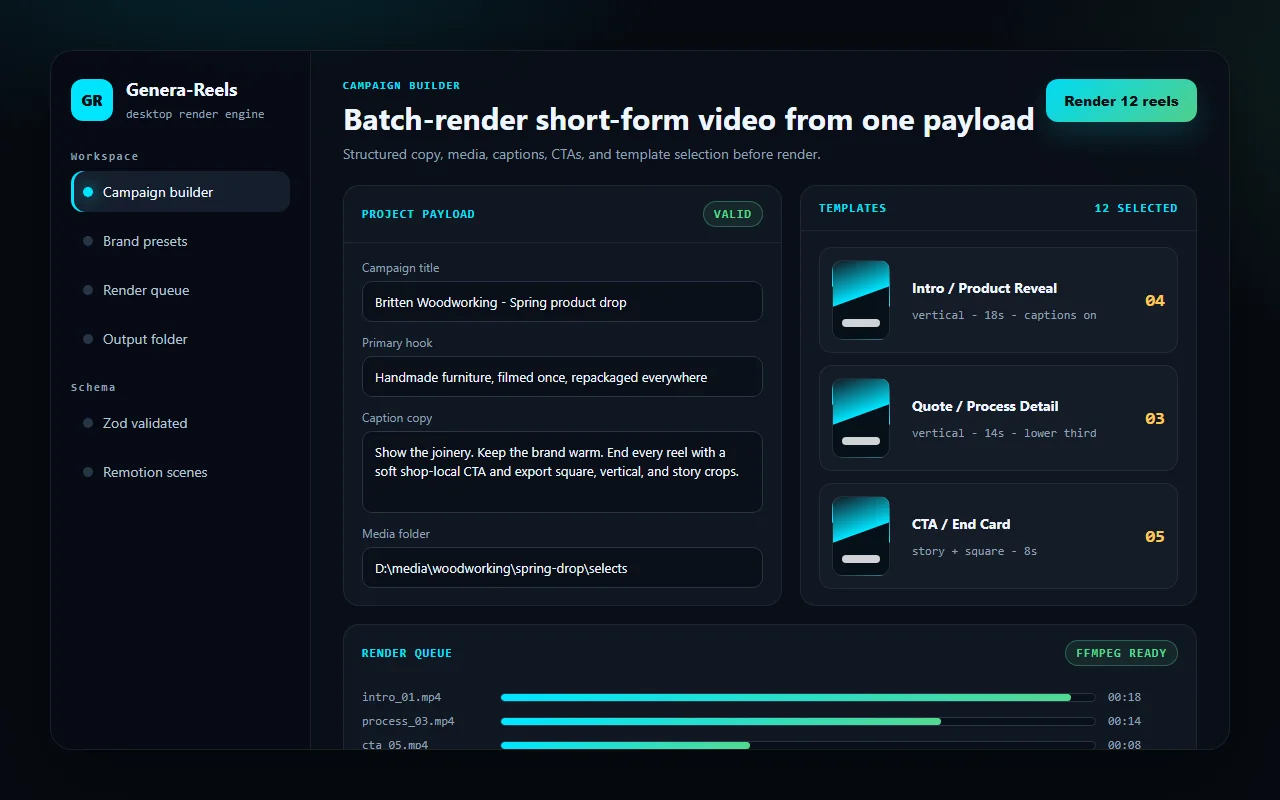Click the 04 count on Intro template
This screenshot has width=1280, height=800.
[x=1155, y=301]
